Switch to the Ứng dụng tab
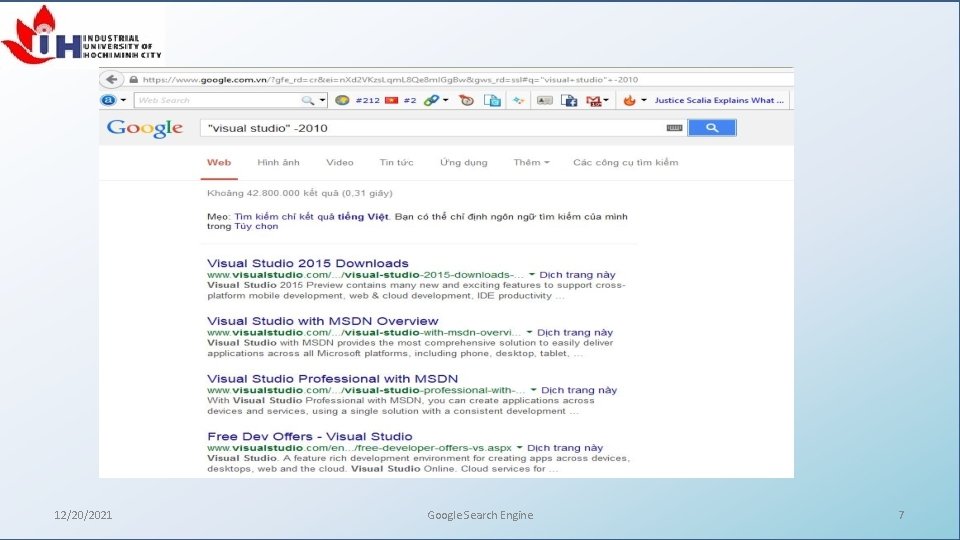The height and width of the screenshot is (540, 960). [x=463, y=163]
